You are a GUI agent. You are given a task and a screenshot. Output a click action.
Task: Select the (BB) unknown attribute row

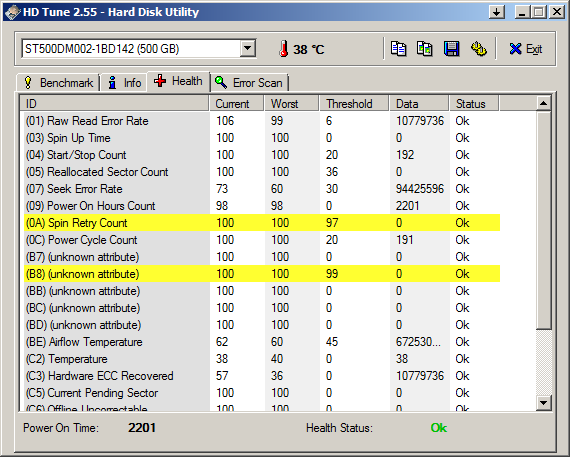pos(262,290)
